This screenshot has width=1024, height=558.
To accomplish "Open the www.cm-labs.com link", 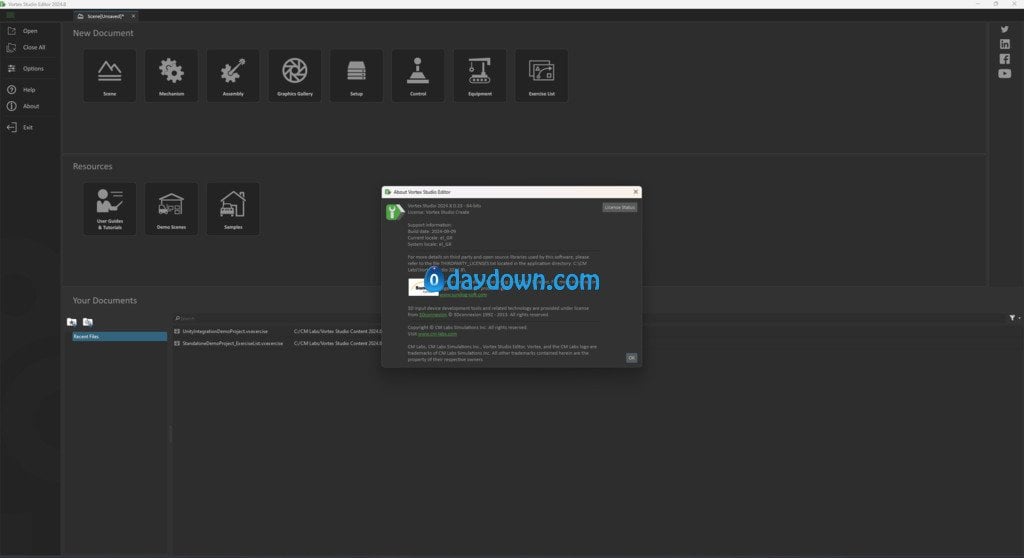I will pos(437,334).
